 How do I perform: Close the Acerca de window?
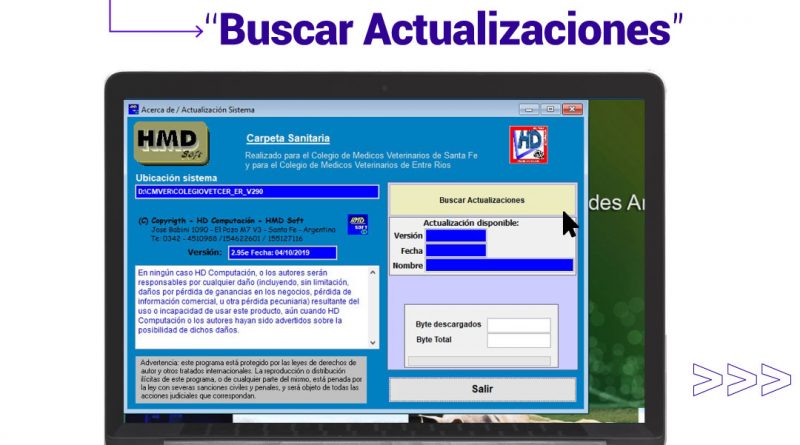[572, 109]
